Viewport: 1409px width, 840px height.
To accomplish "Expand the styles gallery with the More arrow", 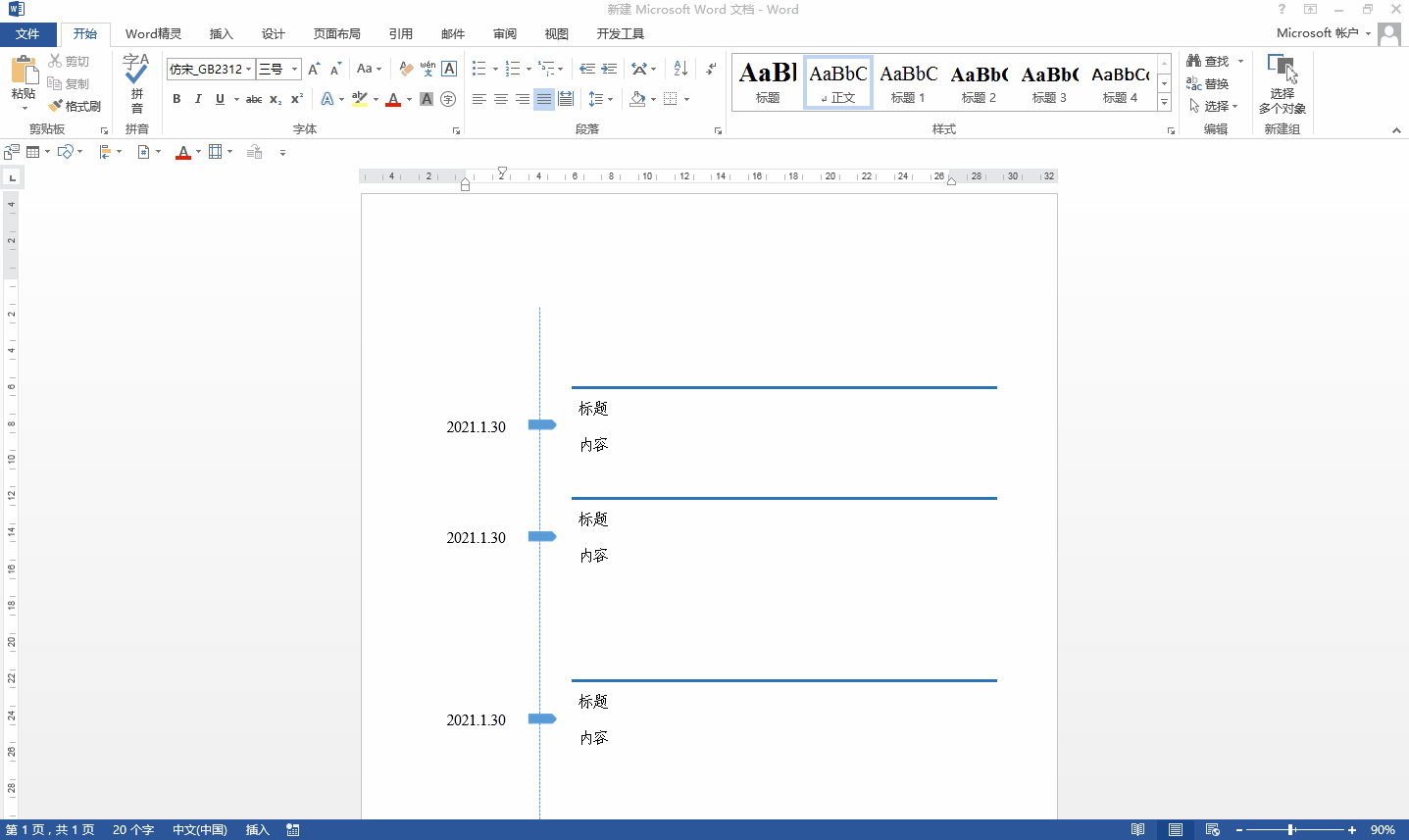I will (x=1164, y=103).
